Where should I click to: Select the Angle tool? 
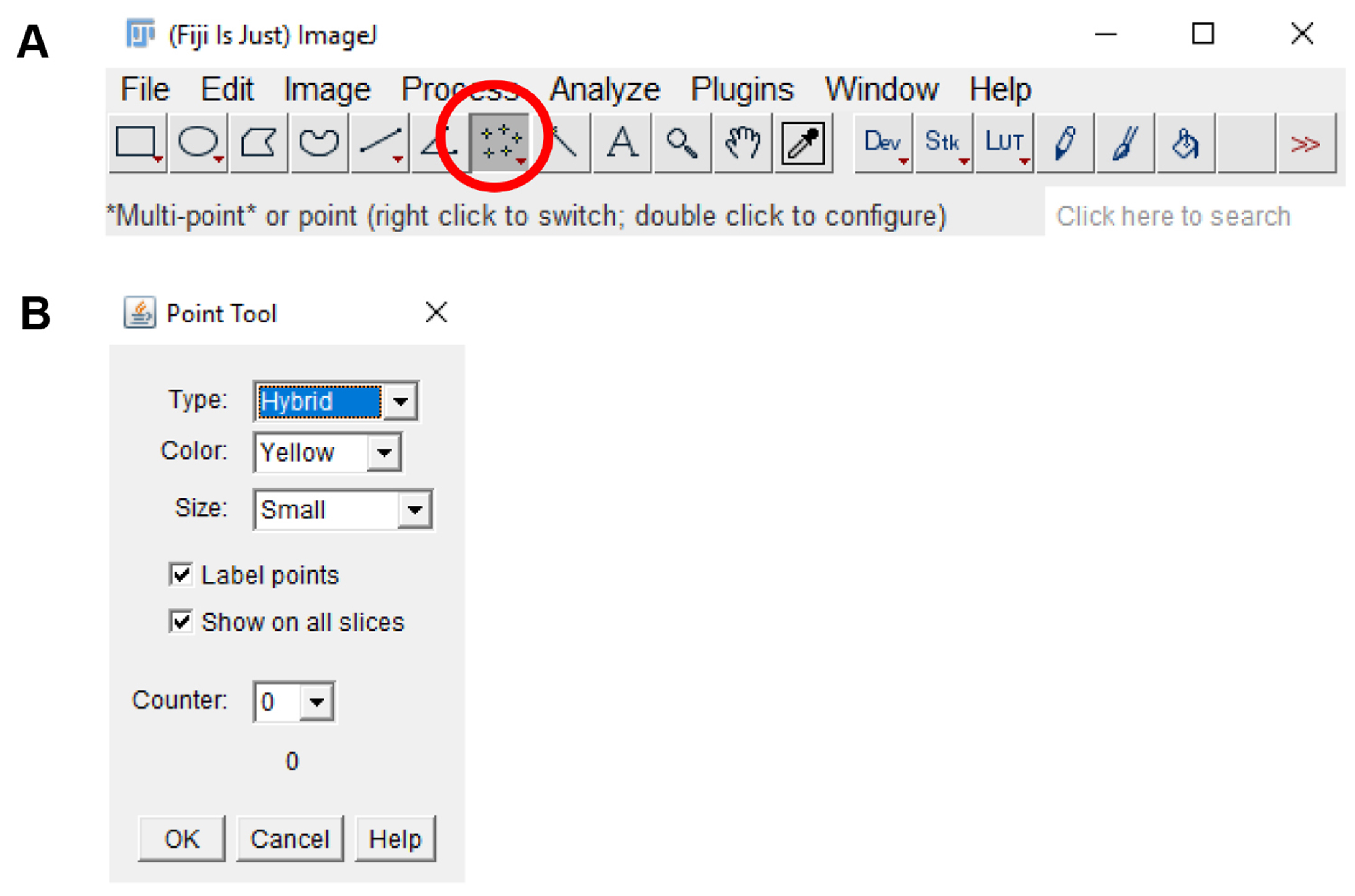pyautogui.click(x=439, y=143)
